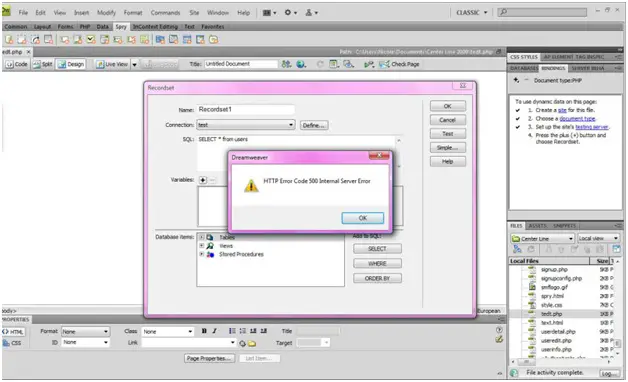This screenshot has width=628, height=382.
Task: Click the File Management icon
Action: [x=286, y=64]
